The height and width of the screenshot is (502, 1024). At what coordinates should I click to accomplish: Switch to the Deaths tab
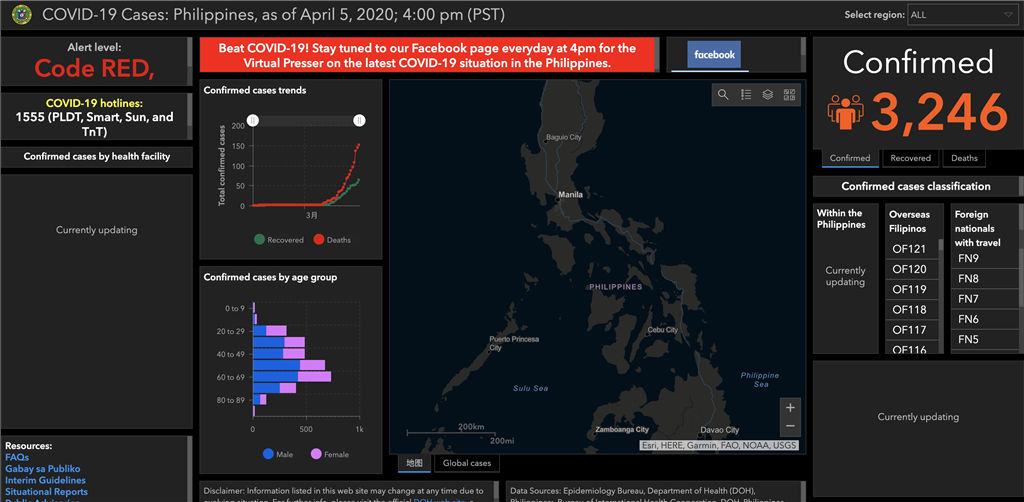pyautogui.click(x=964, y=158)
